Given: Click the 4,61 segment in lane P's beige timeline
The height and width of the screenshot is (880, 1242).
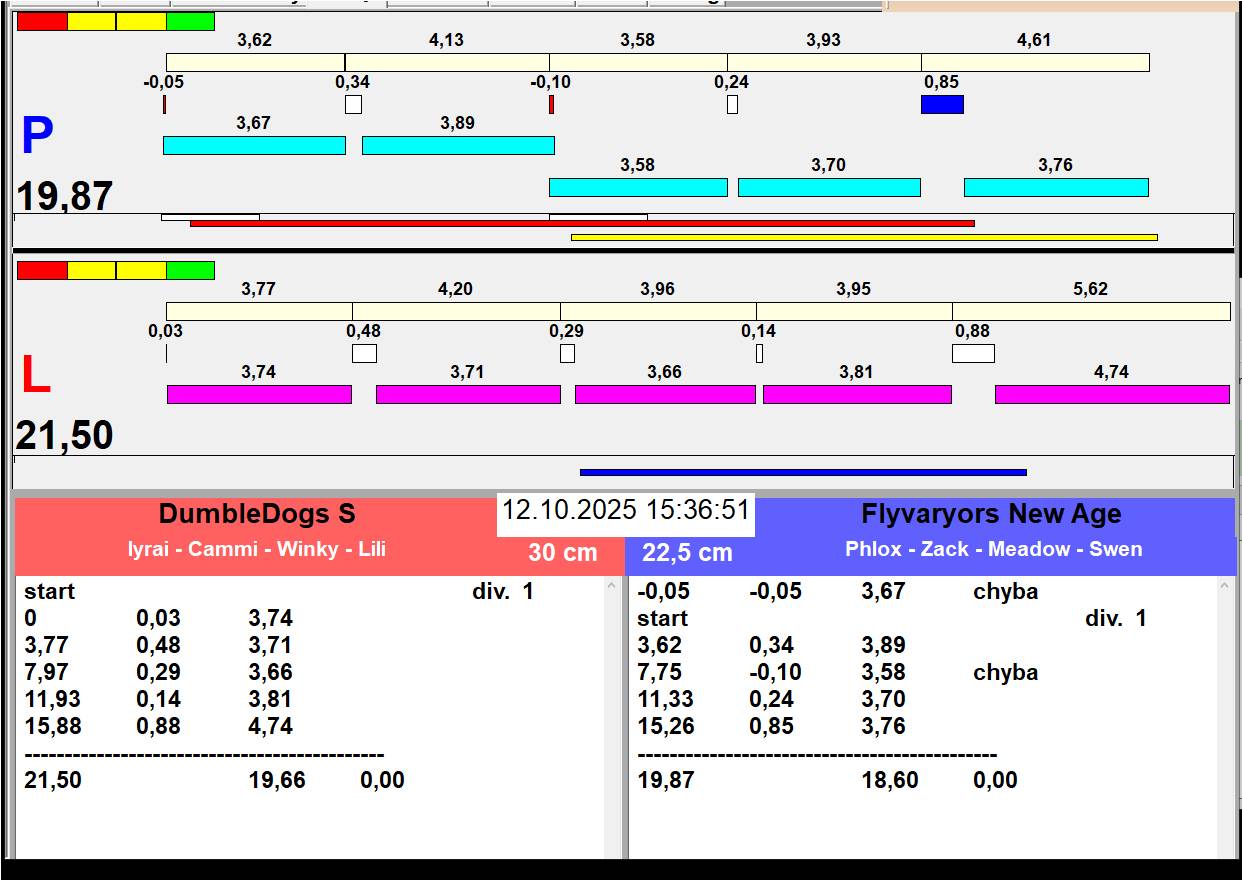Looking at the screenshot, I should tap(1035, 62).
